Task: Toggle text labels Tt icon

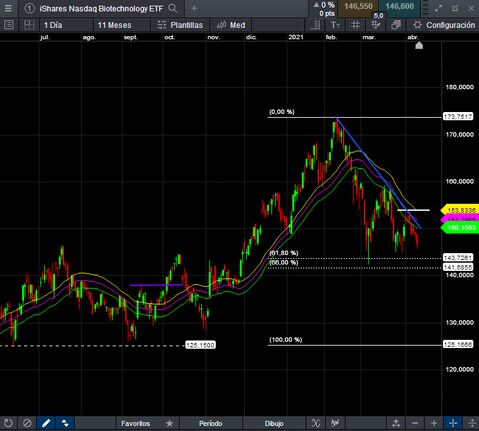Action: [335, 25]
